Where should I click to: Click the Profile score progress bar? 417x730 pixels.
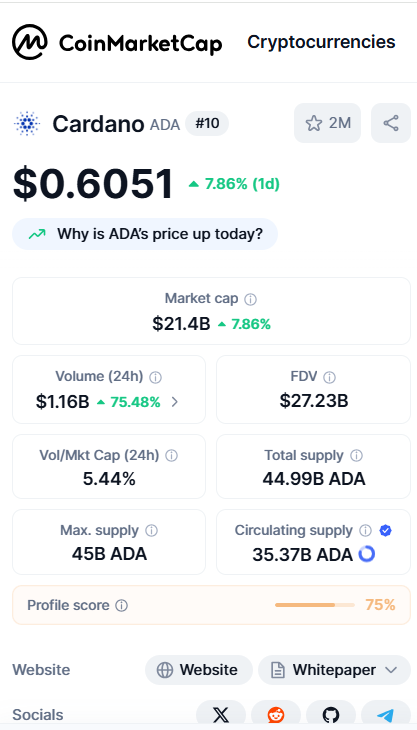coord(315,605)
